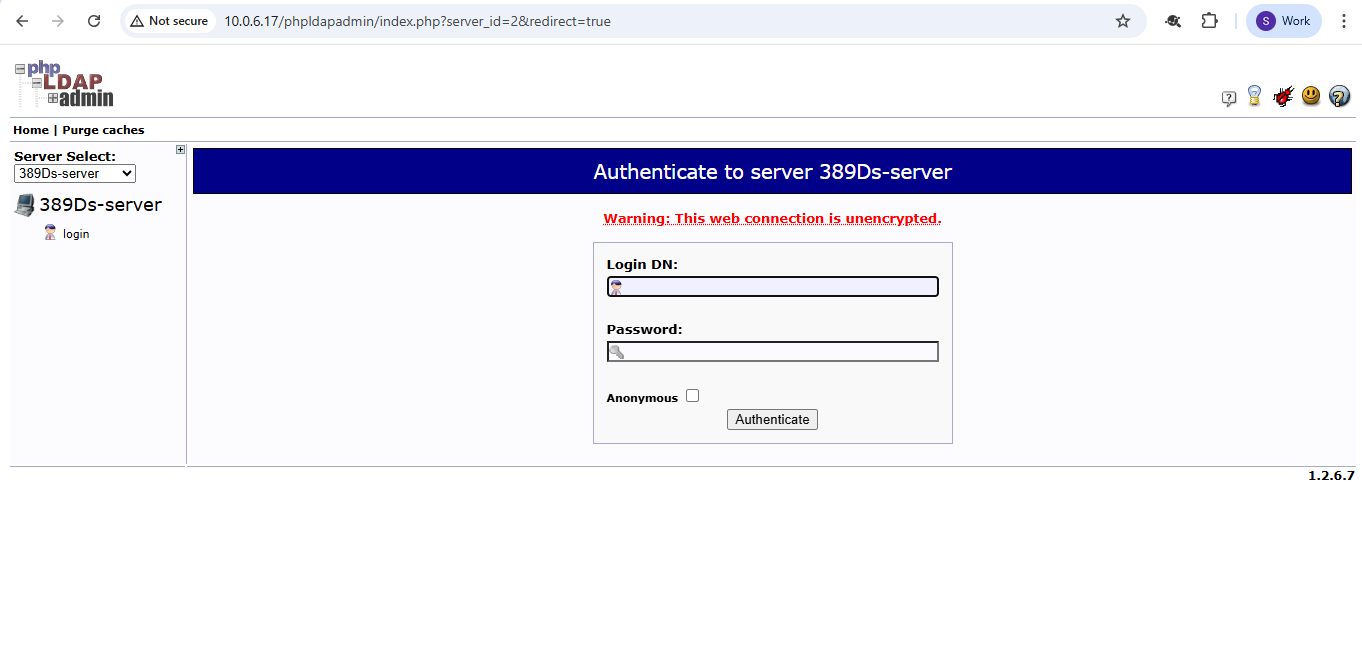
Task: Click the Login DN label
Action: point(642,265)
